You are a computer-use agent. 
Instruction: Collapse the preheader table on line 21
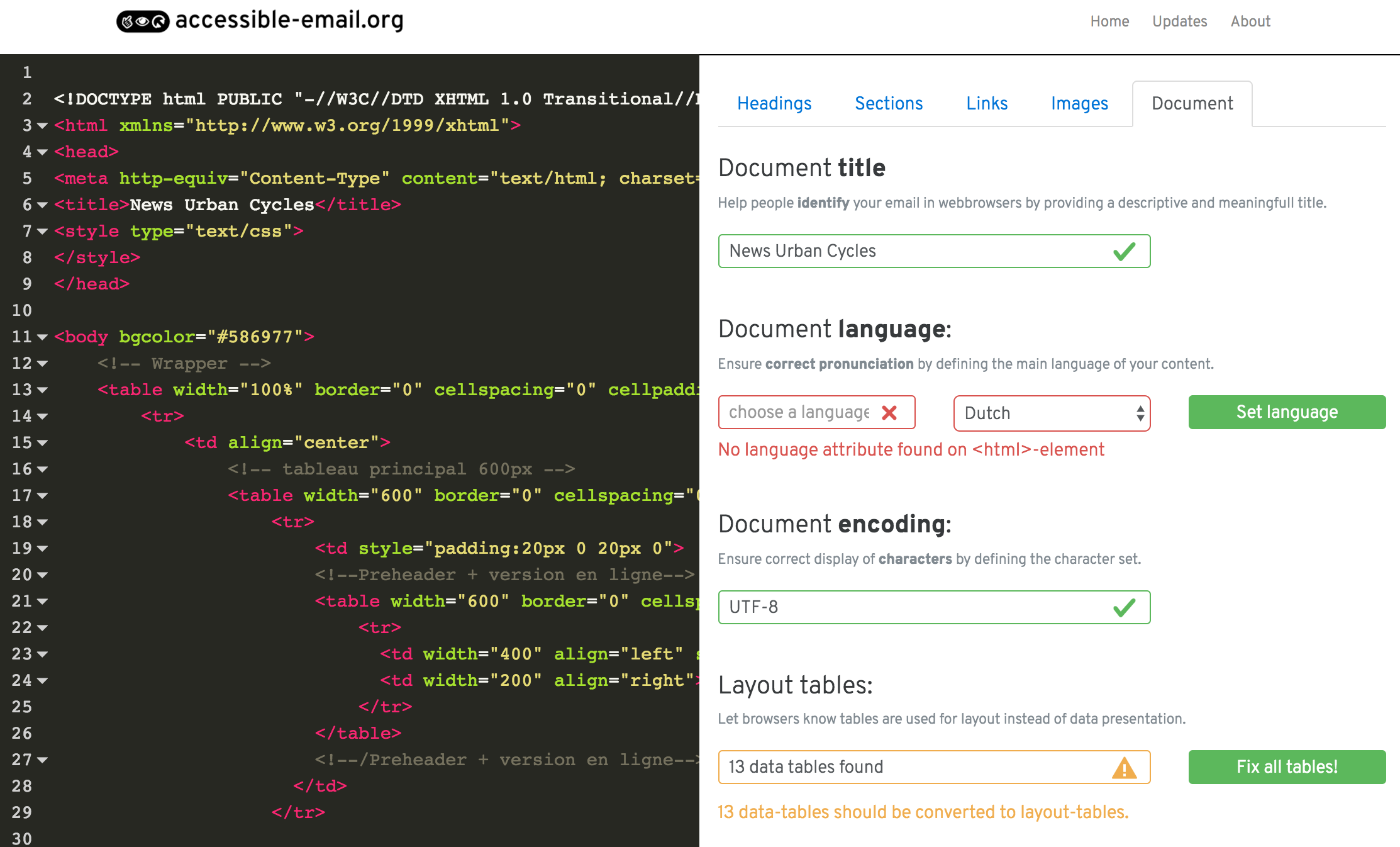coord(42,602)
